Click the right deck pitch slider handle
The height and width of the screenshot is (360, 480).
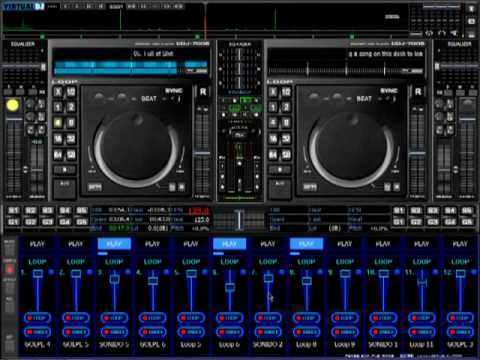click(417, 153)
